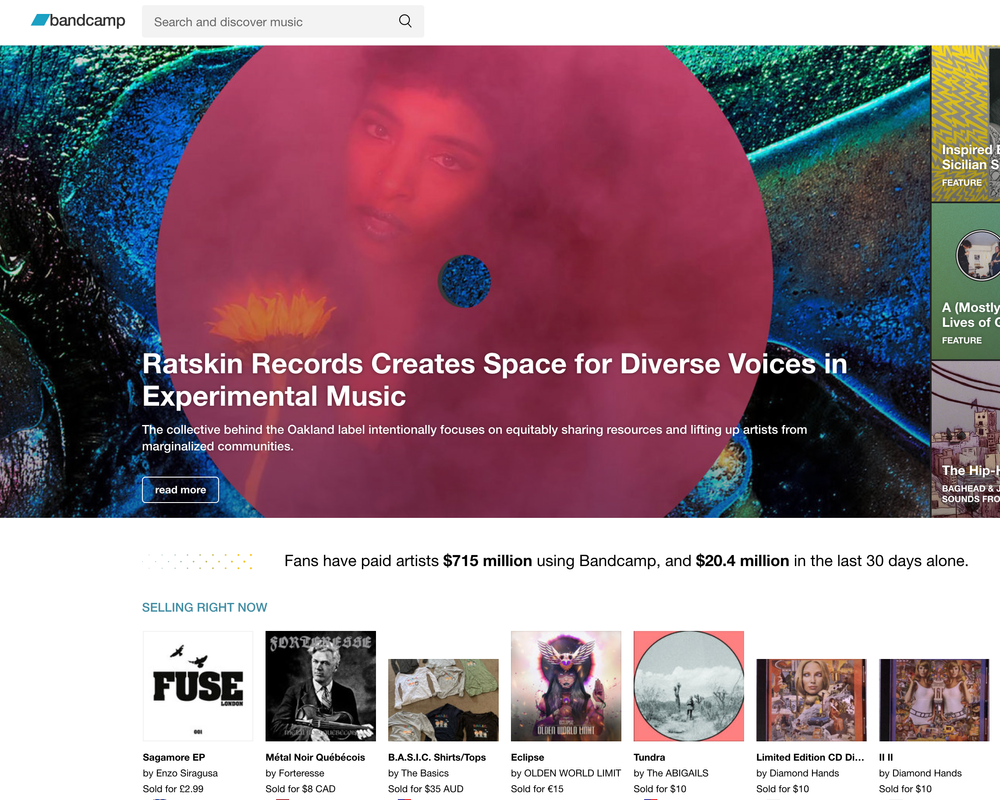Click the $715 million figure
Image resolution: width=1000 pixels, height=800 pixels.
click(x=487, y=561)
